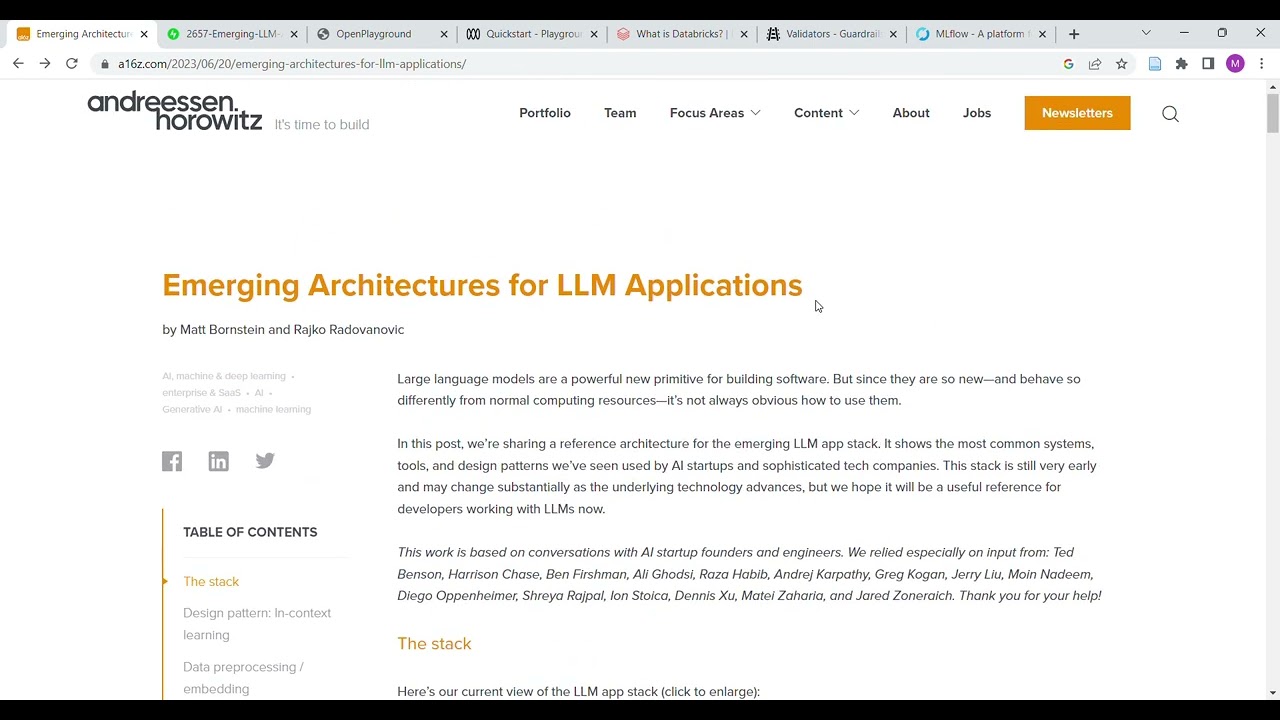The width and height of the screenshot is (1280, 720).
Task: Share article on Twitter
Action: click(265, 460)
